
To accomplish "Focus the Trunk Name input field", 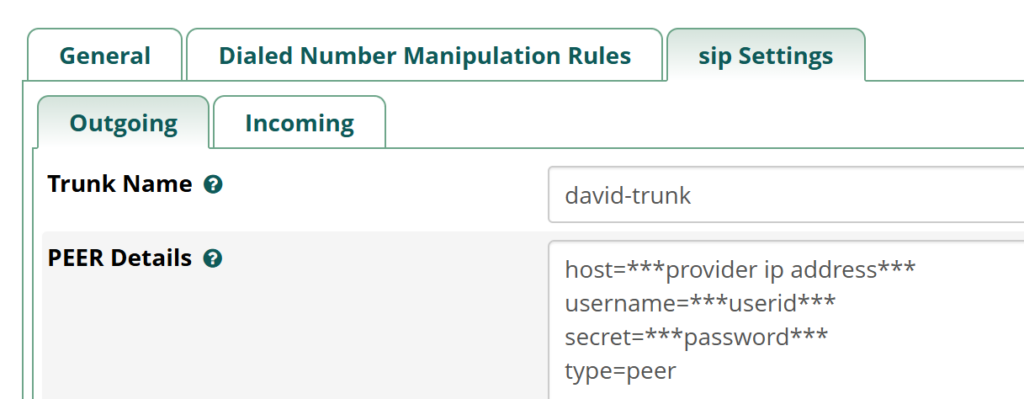I will click(786, 195).
